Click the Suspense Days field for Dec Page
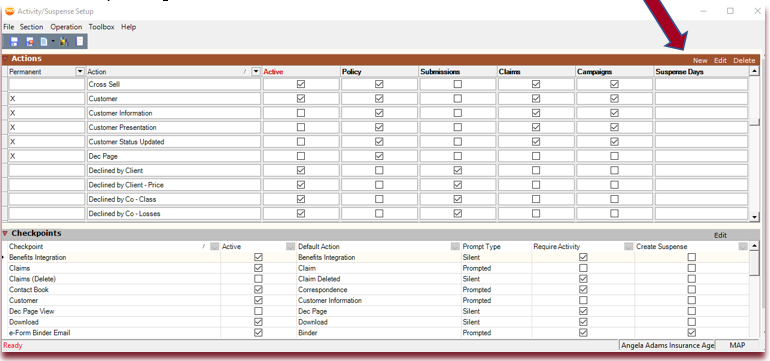 click(x=701, y=156)
